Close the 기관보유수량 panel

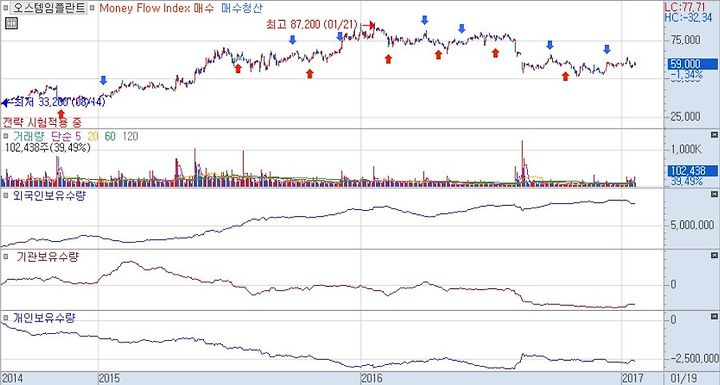[x=714, y=255]
